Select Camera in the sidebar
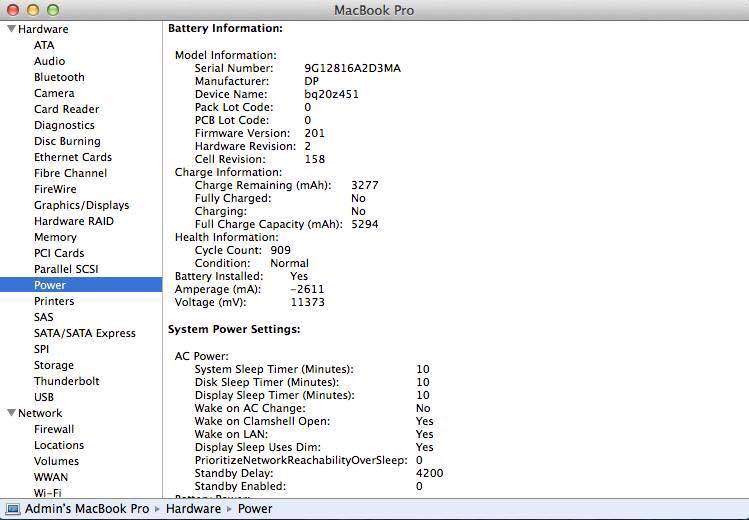Viewport: 749px width, 520px height. 54,93
